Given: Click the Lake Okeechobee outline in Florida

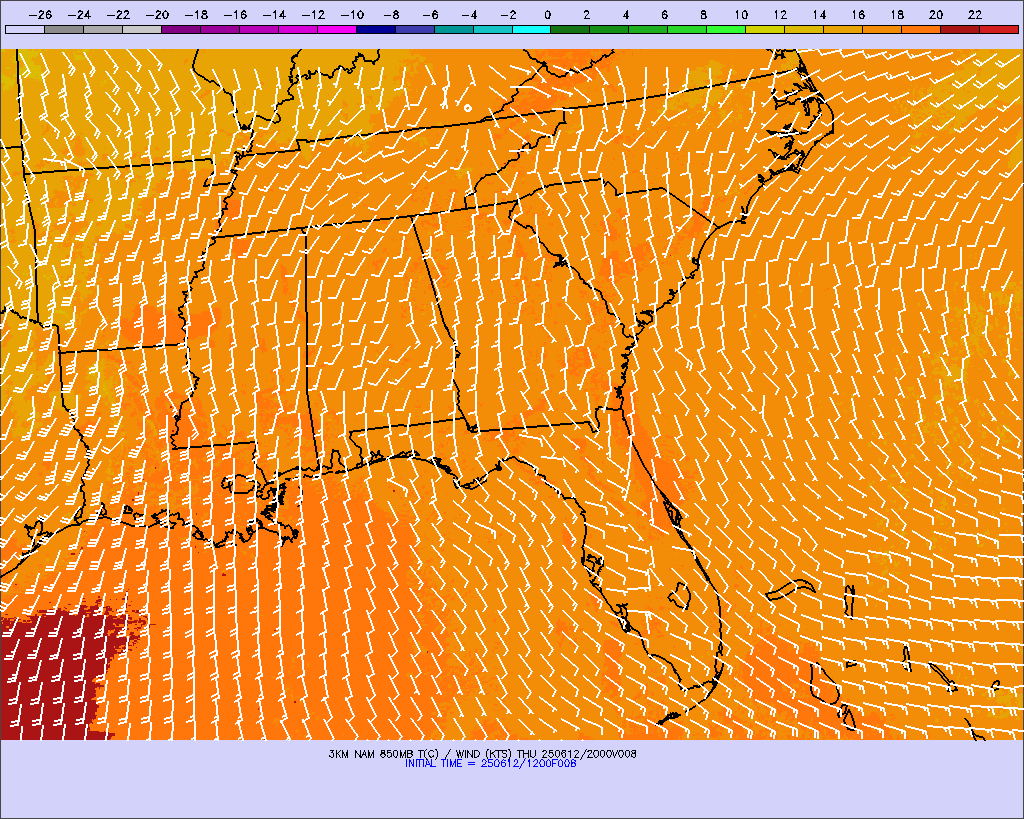Looking at the screenshot, I should click(680, 596).
